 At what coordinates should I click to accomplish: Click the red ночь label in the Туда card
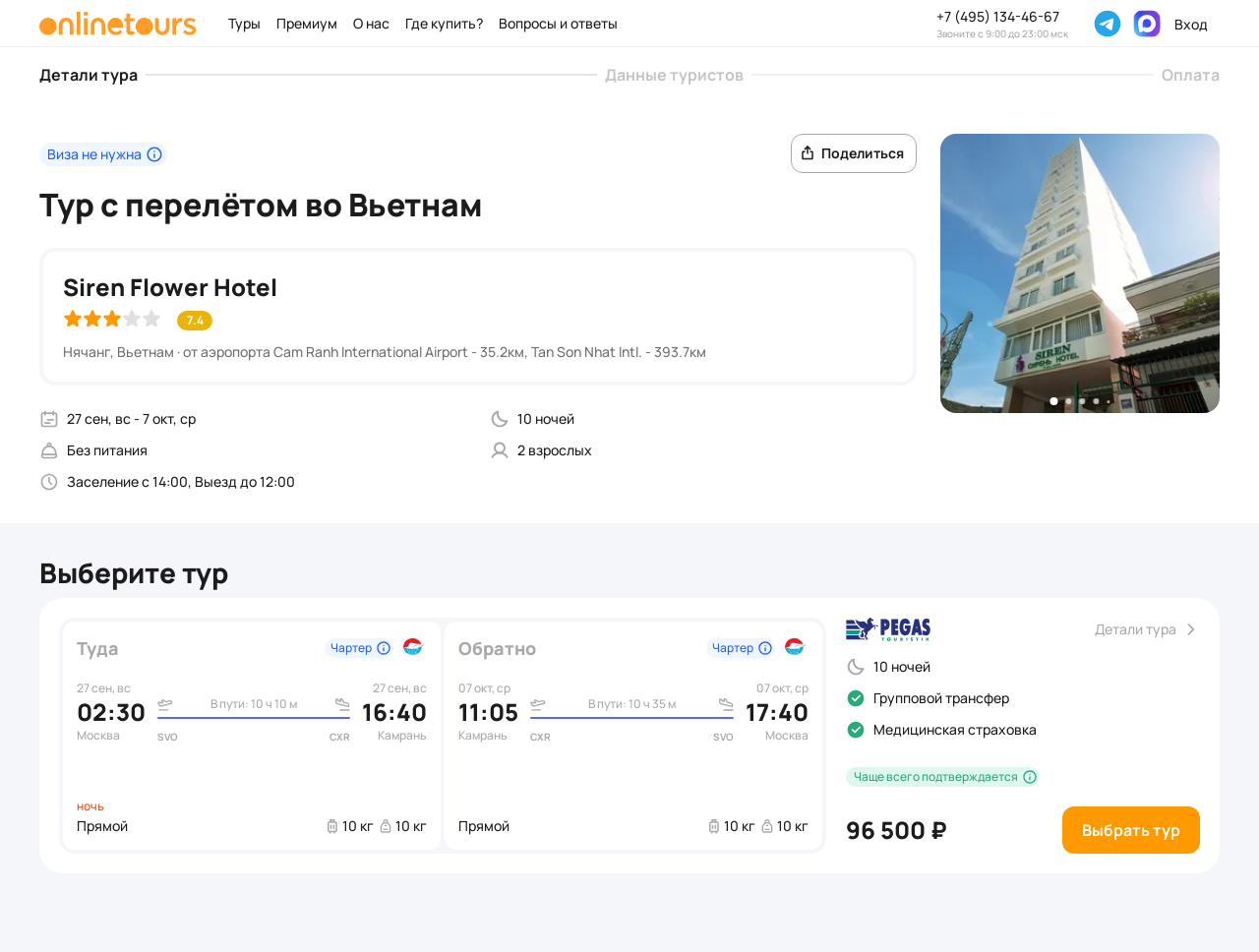90,806
